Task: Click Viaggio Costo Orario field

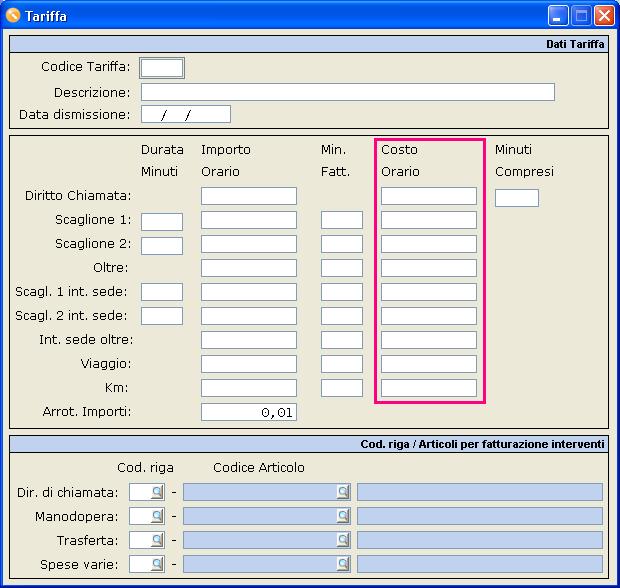Action: coord(429,364)
